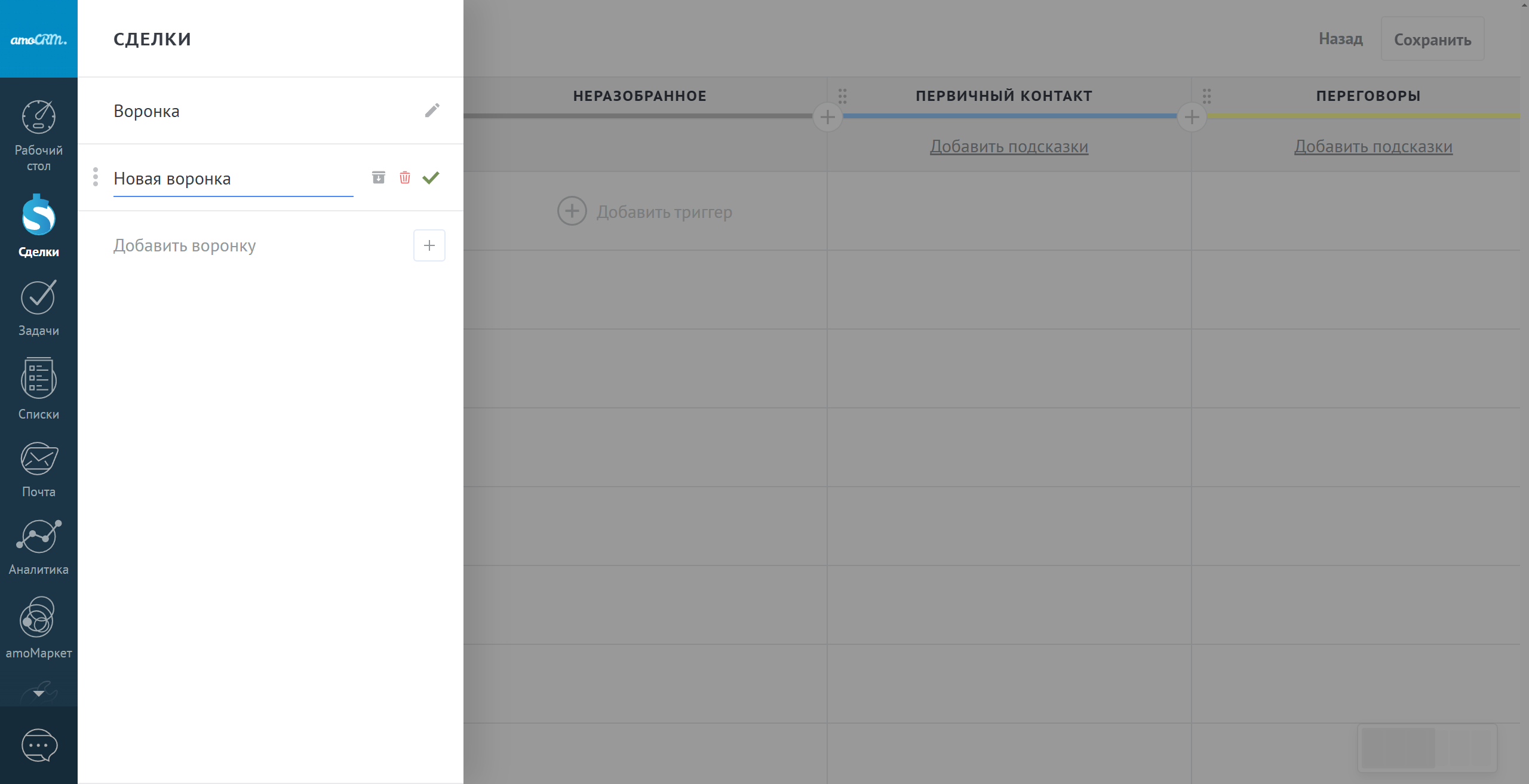Open the amoМаркет section
Screen dimensions: 1529x784
click(38, 628)
